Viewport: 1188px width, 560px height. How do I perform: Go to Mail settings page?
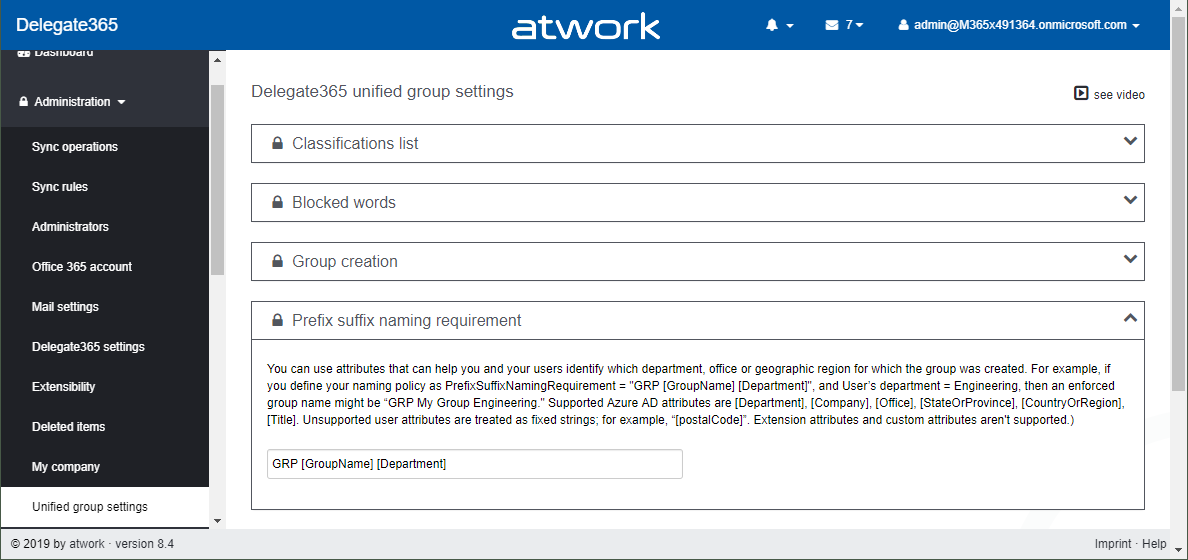pyautogui.click(x=65, y=307)
